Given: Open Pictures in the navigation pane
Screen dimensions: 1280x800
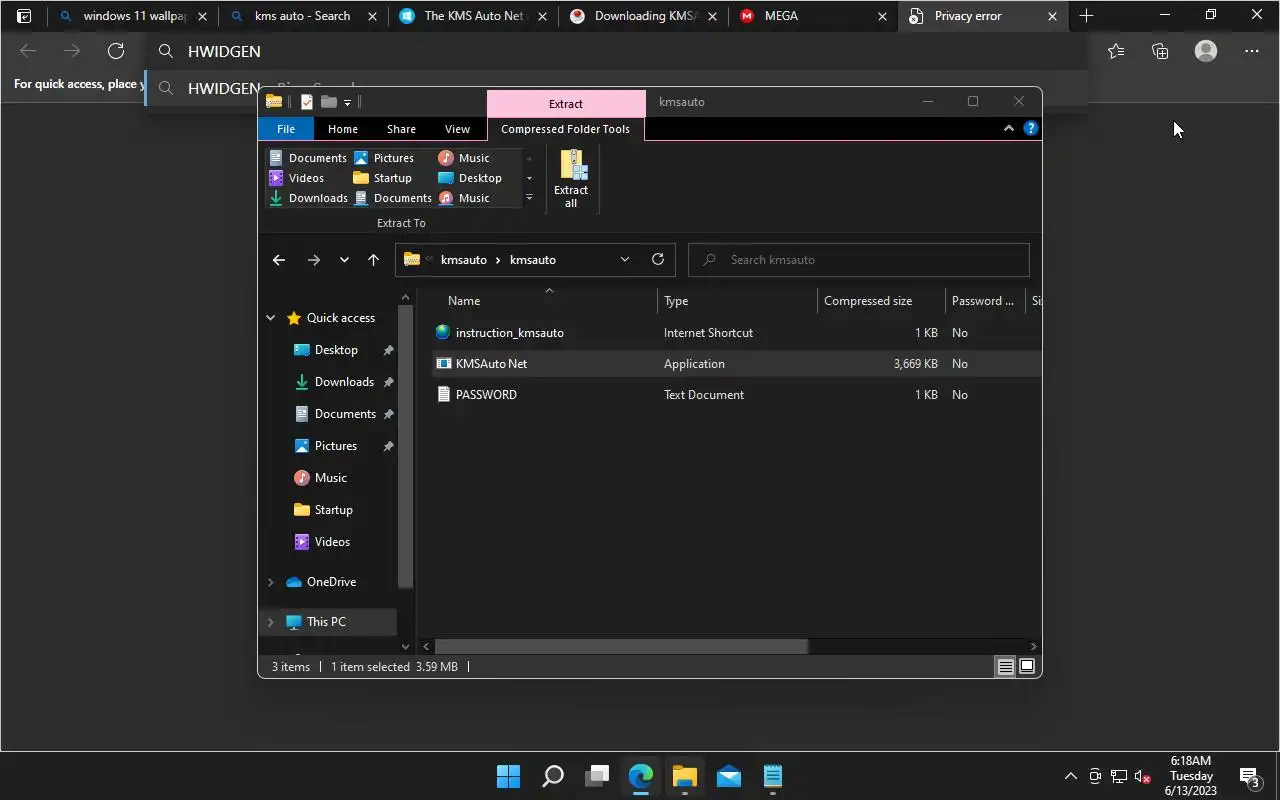Looking at the screenshot, I should (x=335, y=446).
